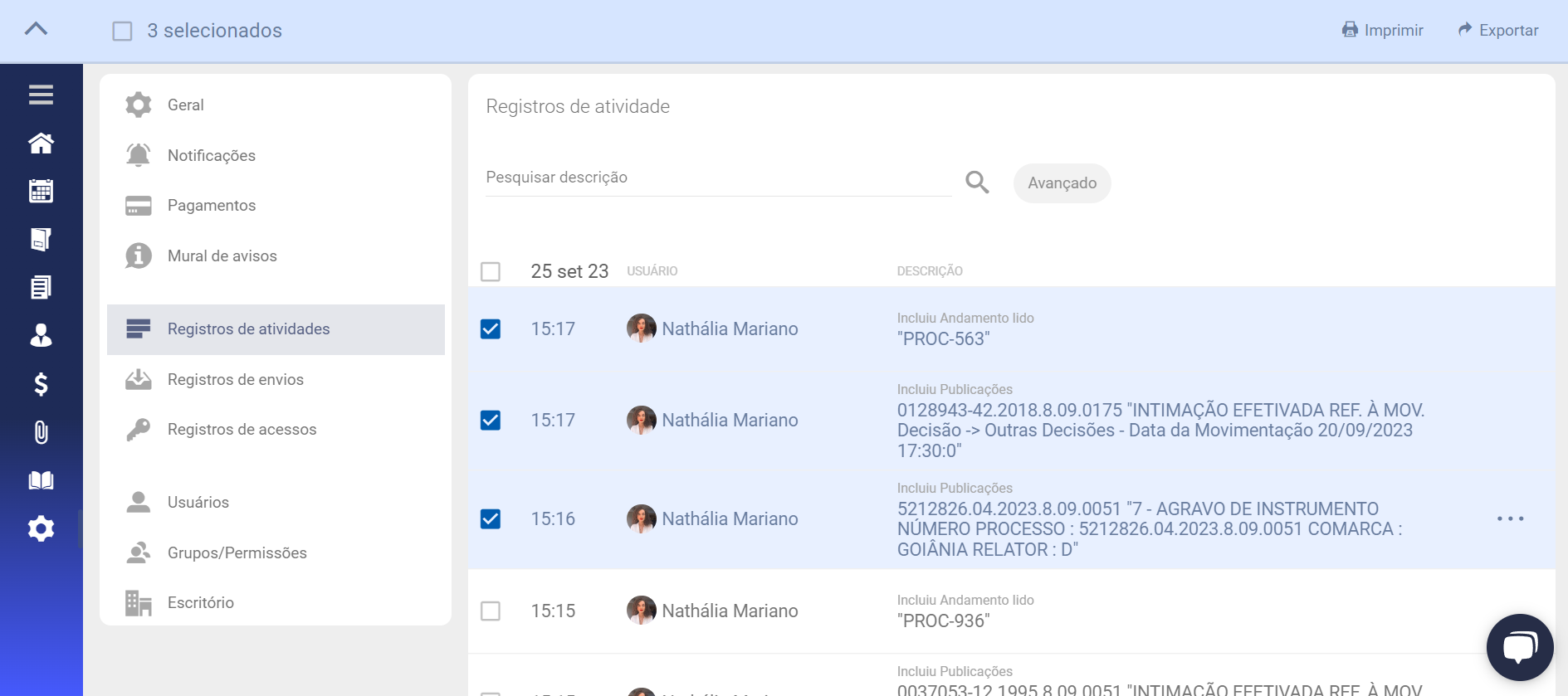This screenshot has width=1568, height=696.
Task: Click the magnifier search icon
Action: coord(977,183)
